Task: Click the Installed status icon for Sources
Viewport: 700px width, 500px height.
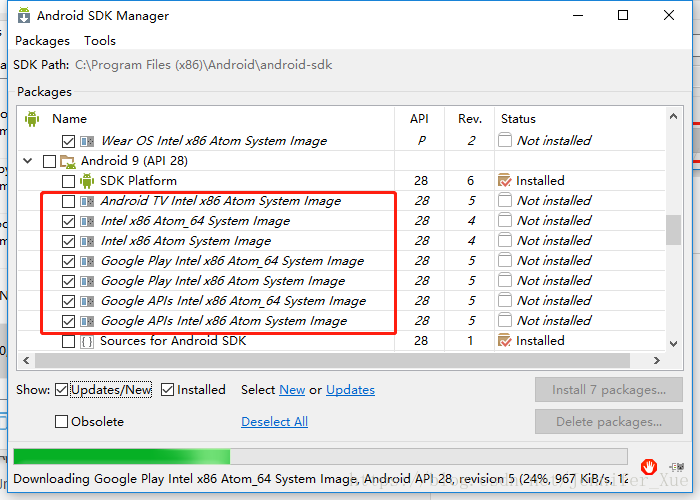Action: [x=504, y=341]
